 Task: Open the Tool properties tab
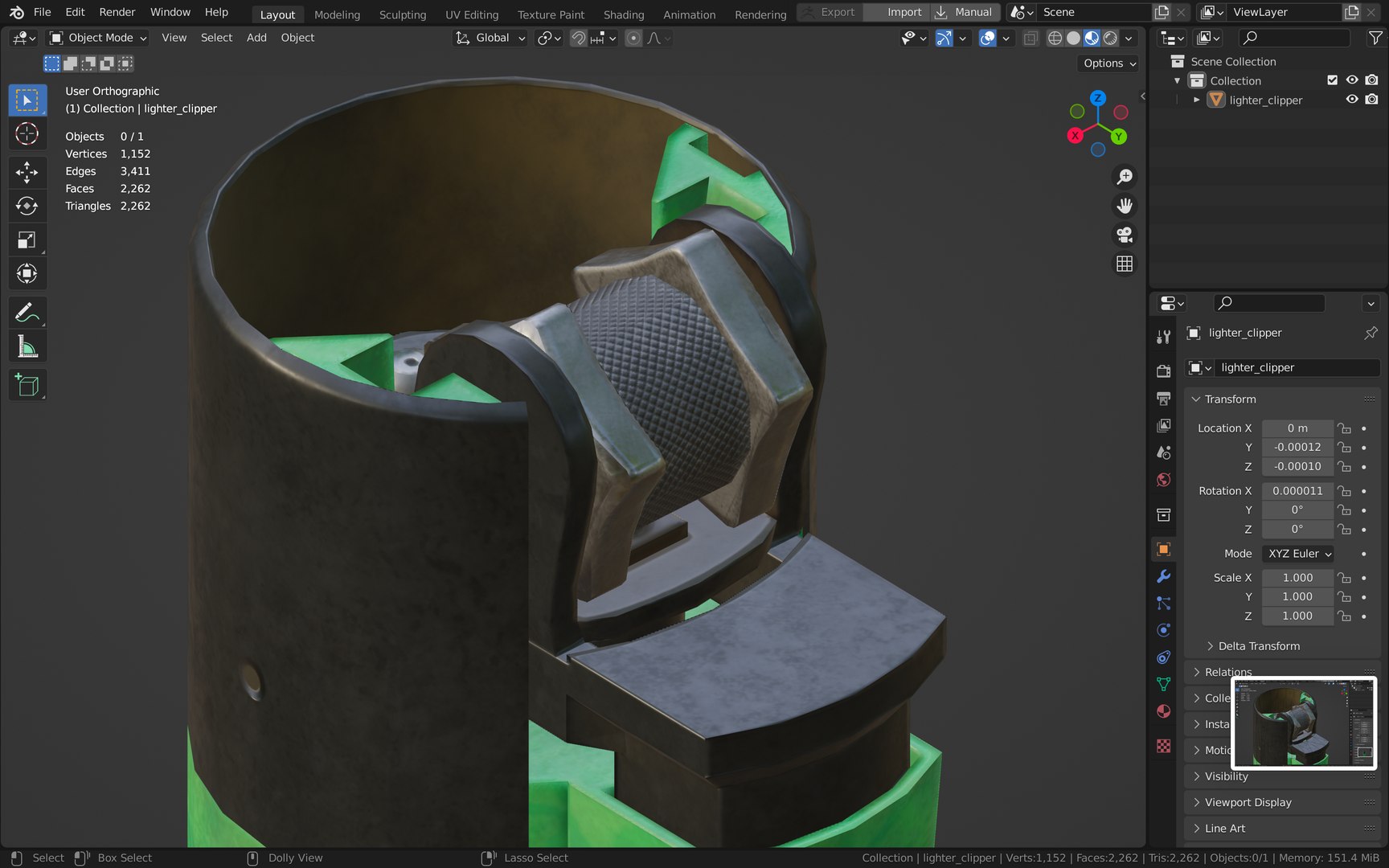tap(1163, 337)
